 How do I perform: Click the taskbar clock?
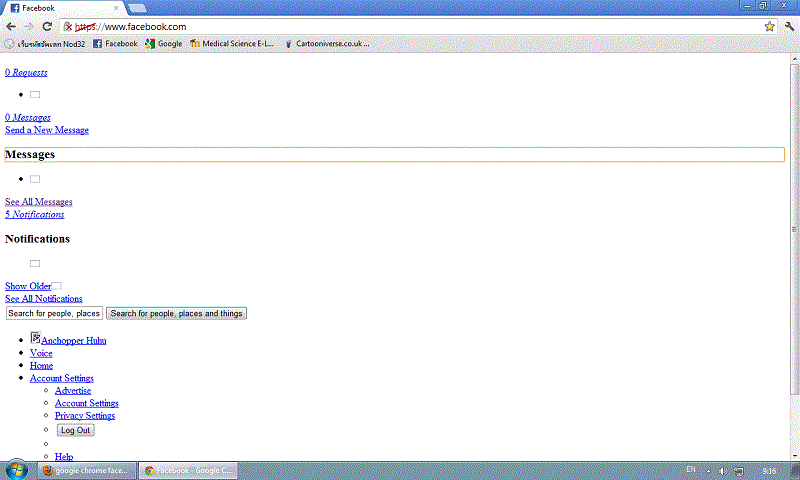(769, 471)
